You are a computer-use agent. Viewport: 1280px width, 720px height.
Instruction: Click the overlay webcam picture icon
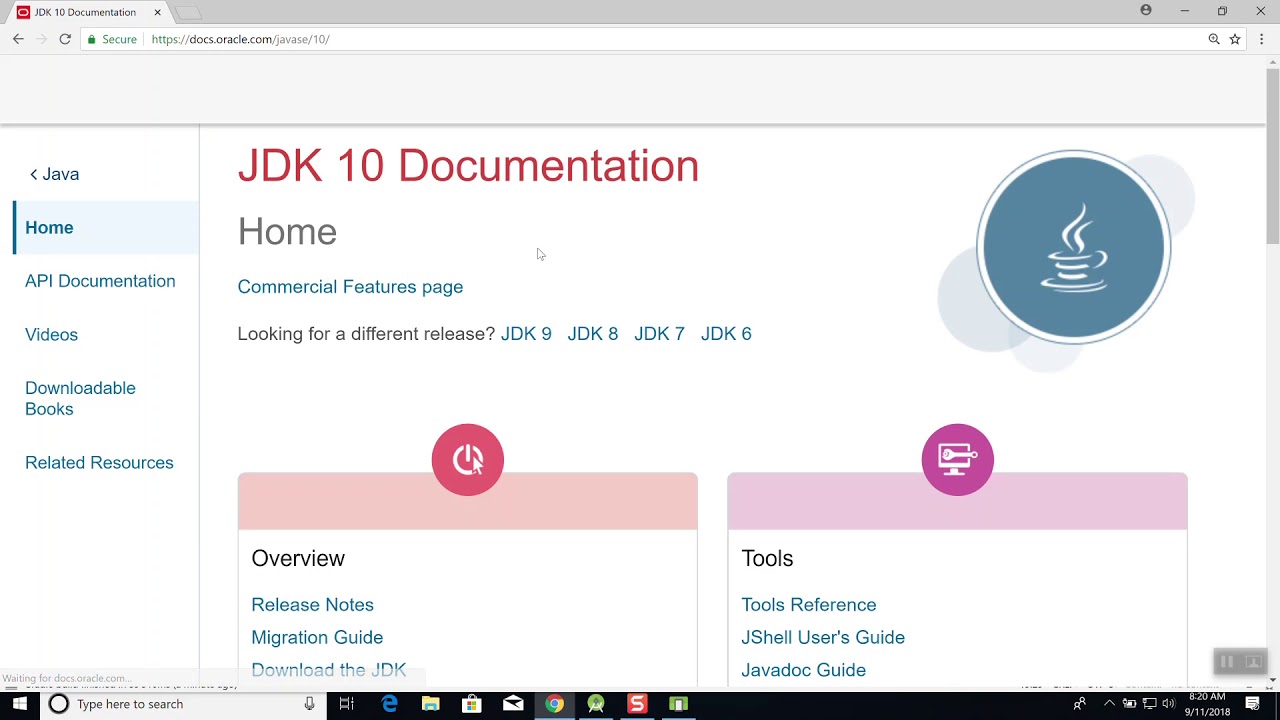pyautogui.click(x=1253, y=662)
